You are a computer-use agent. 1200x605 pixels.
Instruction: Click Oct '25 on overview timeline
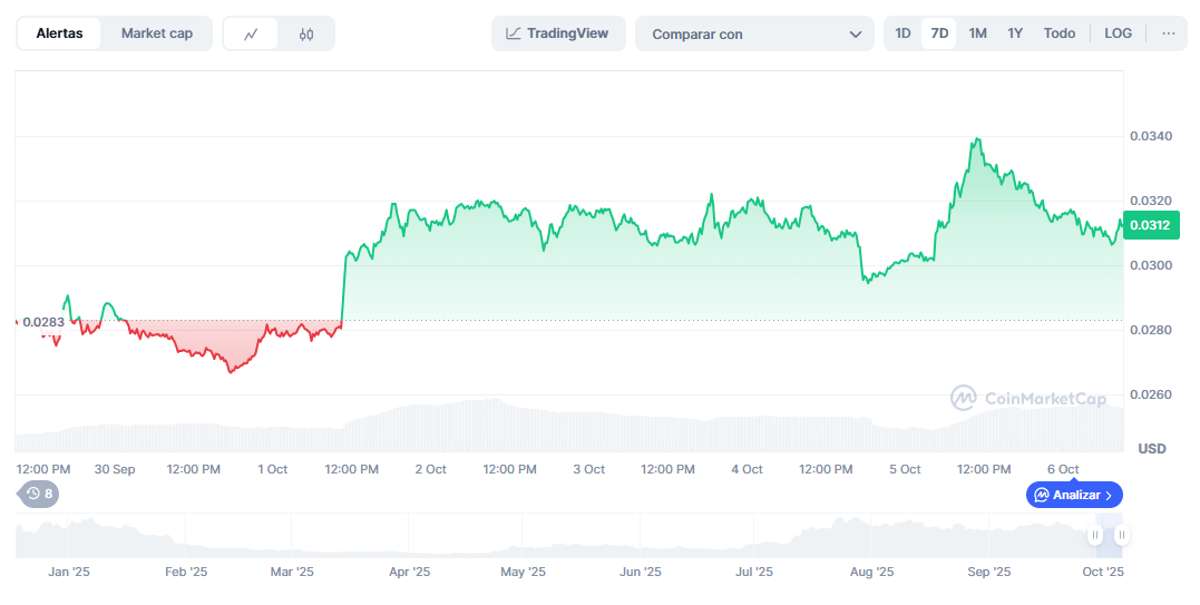[x=1103, y=572]
